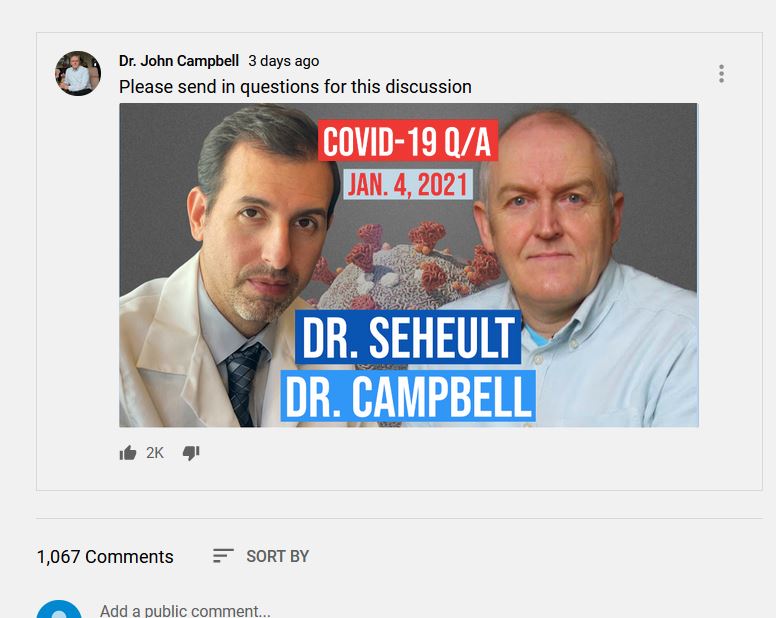
Task: Click the 'Please send in questions' post text
Action: coord(295,87)
